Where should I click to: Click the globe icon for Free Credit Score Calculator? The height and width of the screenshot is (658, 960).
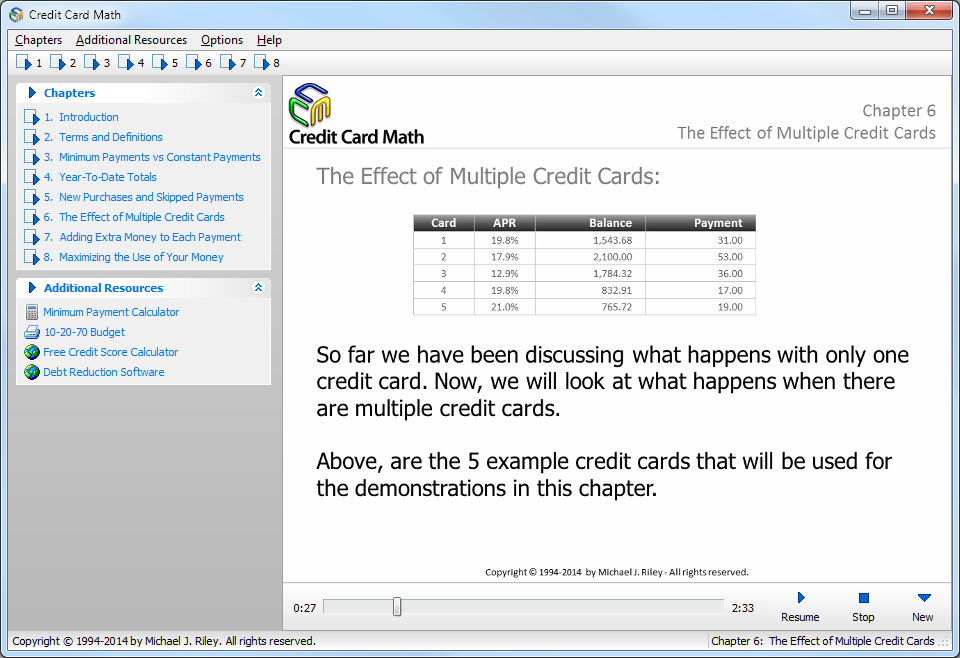[32, 352]
